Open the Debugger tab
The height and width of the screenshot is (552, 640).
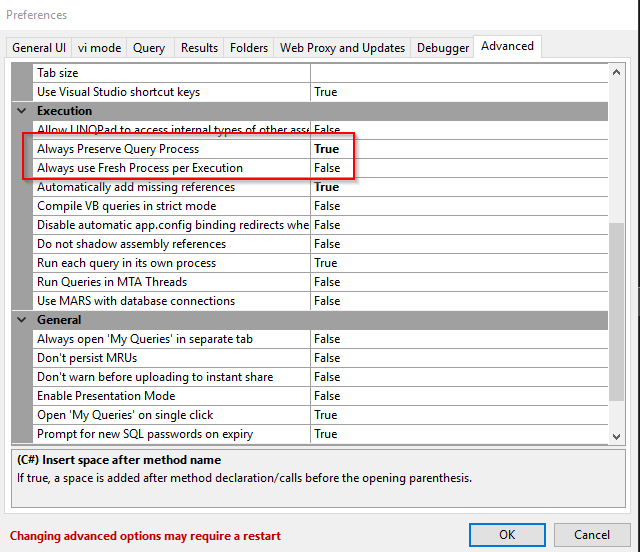(442, 48)
